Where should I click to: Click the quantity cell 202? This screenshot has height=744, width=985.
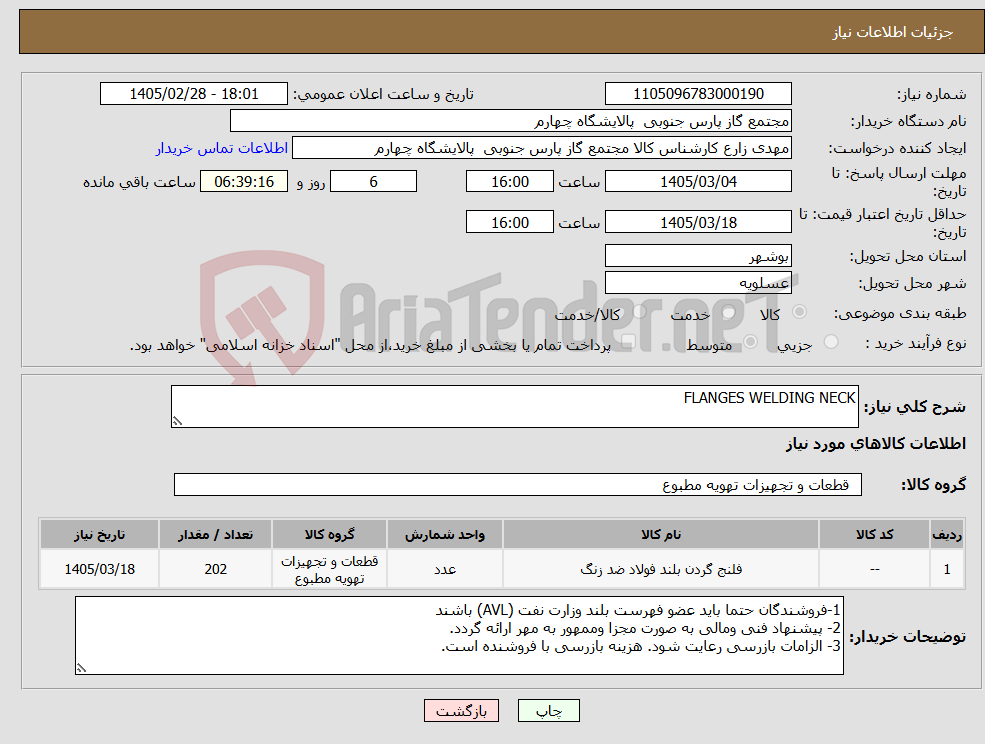[x=215, y=569]
